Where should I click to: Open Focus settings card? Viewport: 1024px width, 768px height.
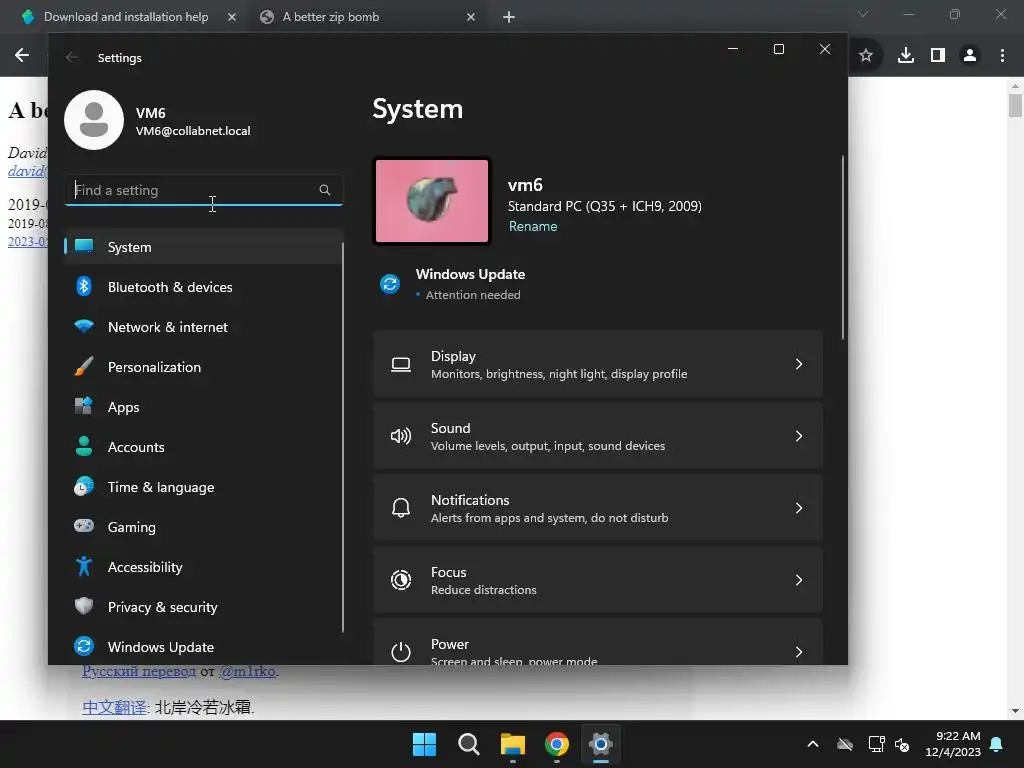coord(598,580)
